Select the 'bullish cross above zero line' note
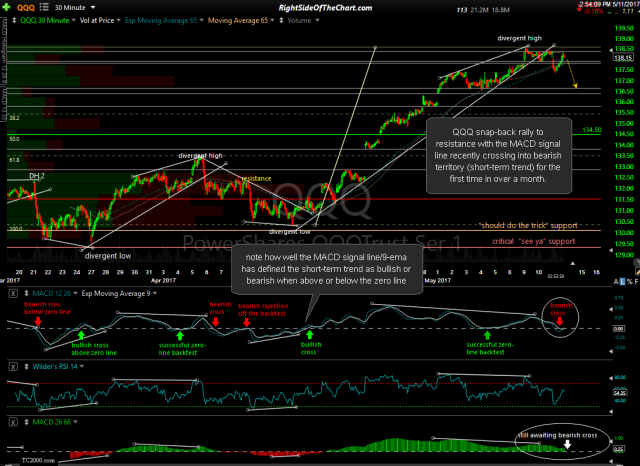Viewport: 640px width, 466px height. (94, 349)
